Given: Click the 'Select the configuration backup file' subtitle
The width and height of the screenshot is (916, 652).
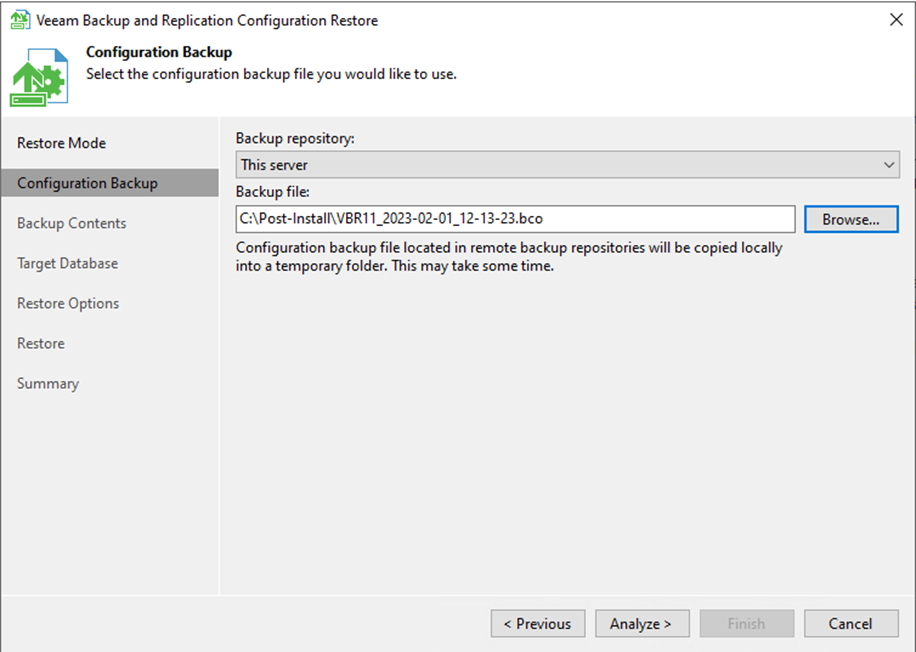Looking at the screenshot, I should 272,74.
